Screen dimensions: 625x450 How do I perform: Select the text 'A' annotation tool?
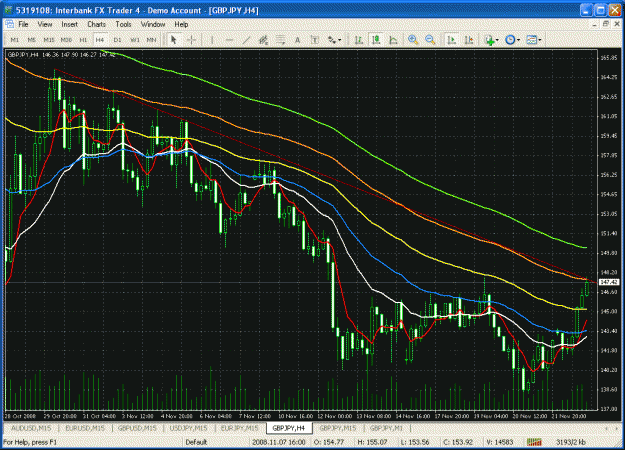[x=297, y=40]
